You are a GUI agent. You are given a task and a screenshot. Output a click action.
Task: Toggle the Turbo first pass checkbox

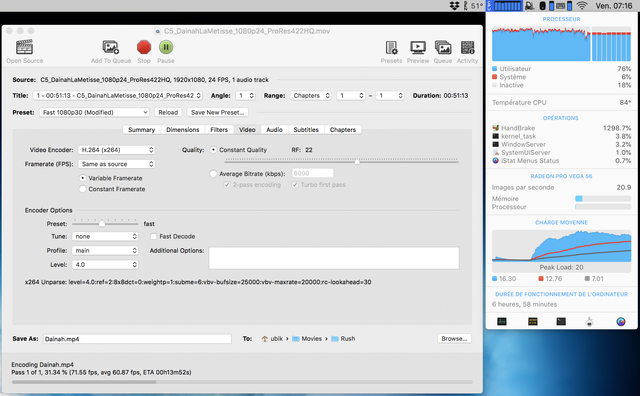point(295,185)
